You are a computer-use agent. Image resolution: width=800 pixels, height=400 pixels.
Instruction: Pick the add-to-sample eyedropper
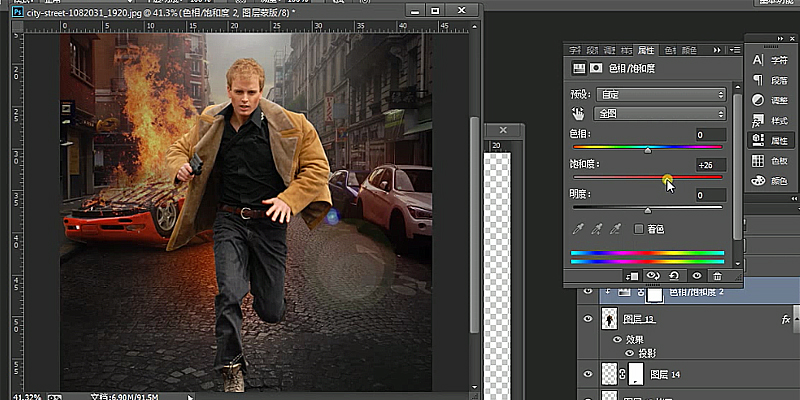tap(597, 230)
